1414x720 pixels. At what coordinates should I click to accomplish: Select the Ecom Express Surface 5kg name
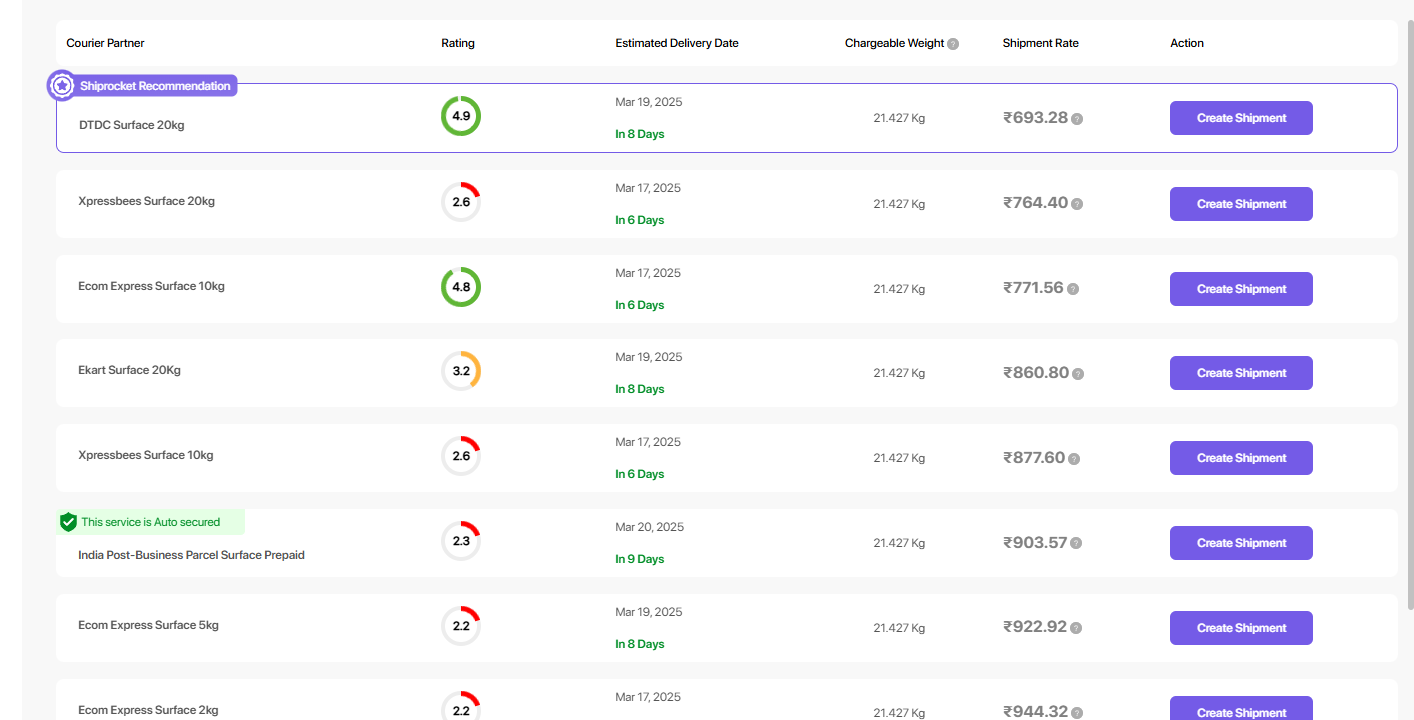point(148,625)
